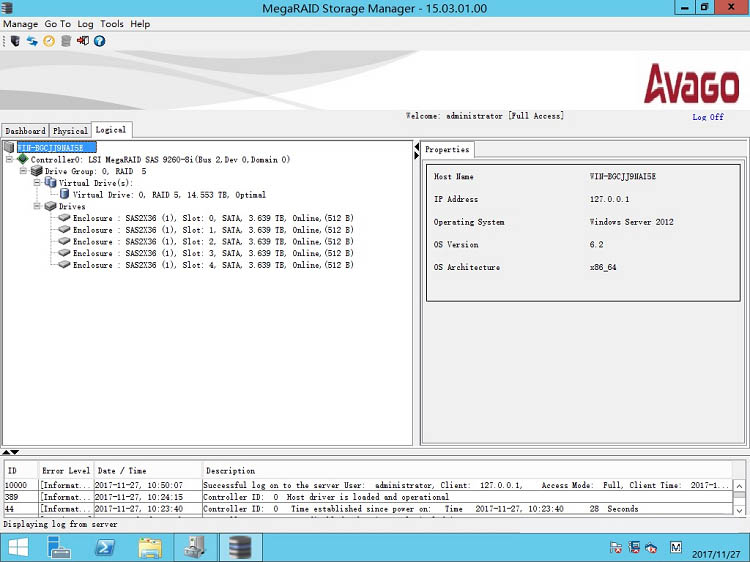Open the Help menu
The image size is (750, 562).
coord(140,24)
